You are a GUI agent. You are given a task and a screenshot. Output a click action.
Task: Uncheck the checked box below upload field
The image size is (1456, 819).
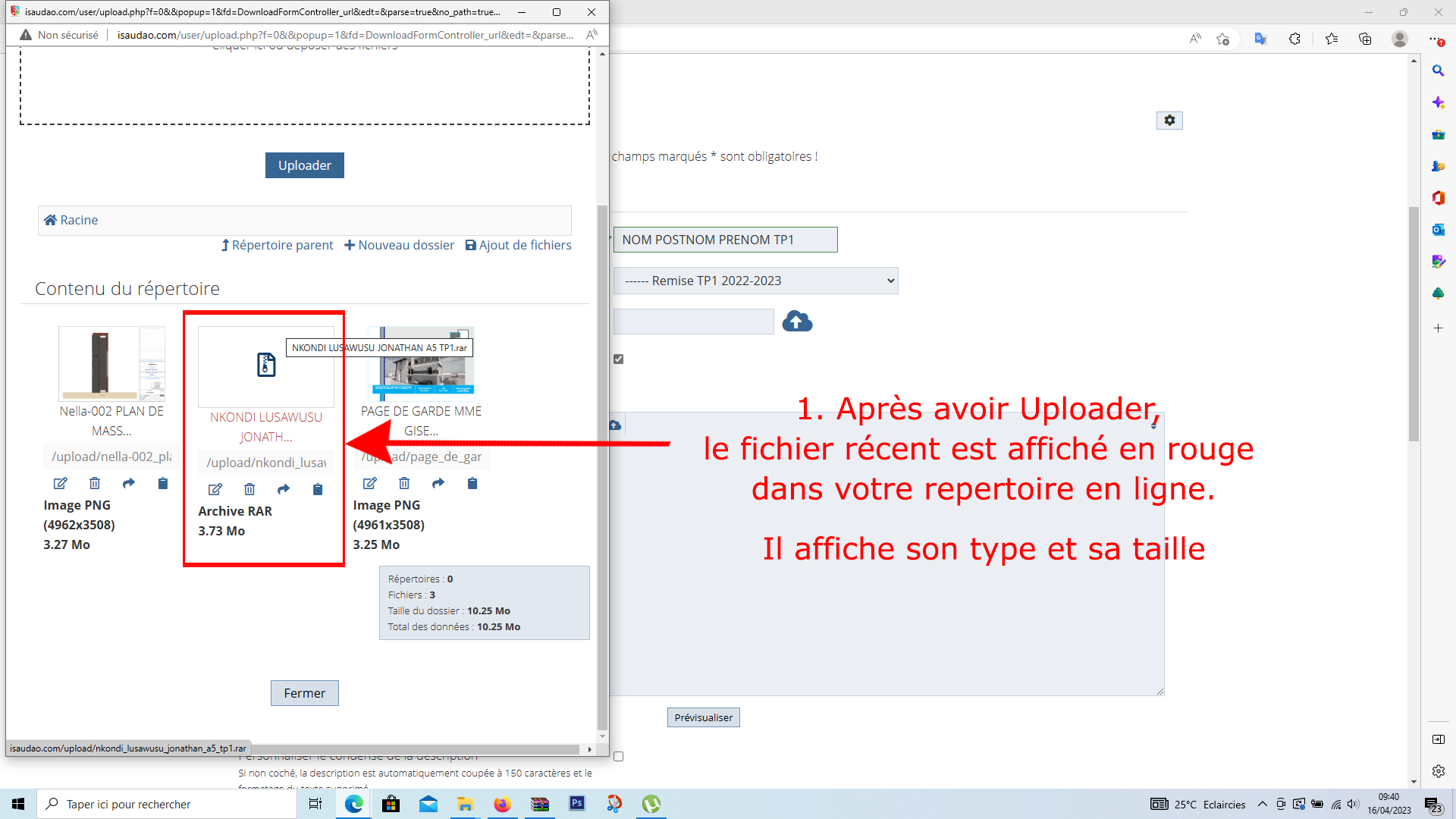click(x=619, y=359)
